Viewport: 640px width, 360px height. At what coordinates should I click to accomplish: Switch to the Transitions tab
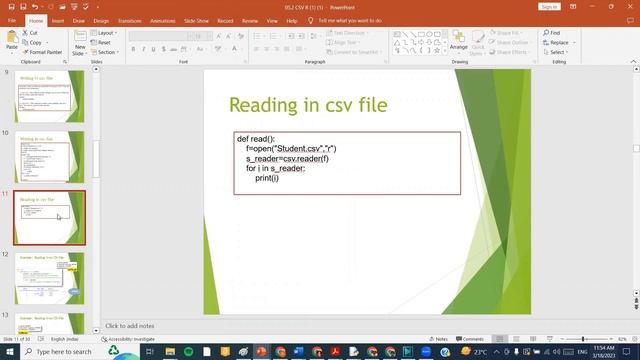(x=129, y=20)
